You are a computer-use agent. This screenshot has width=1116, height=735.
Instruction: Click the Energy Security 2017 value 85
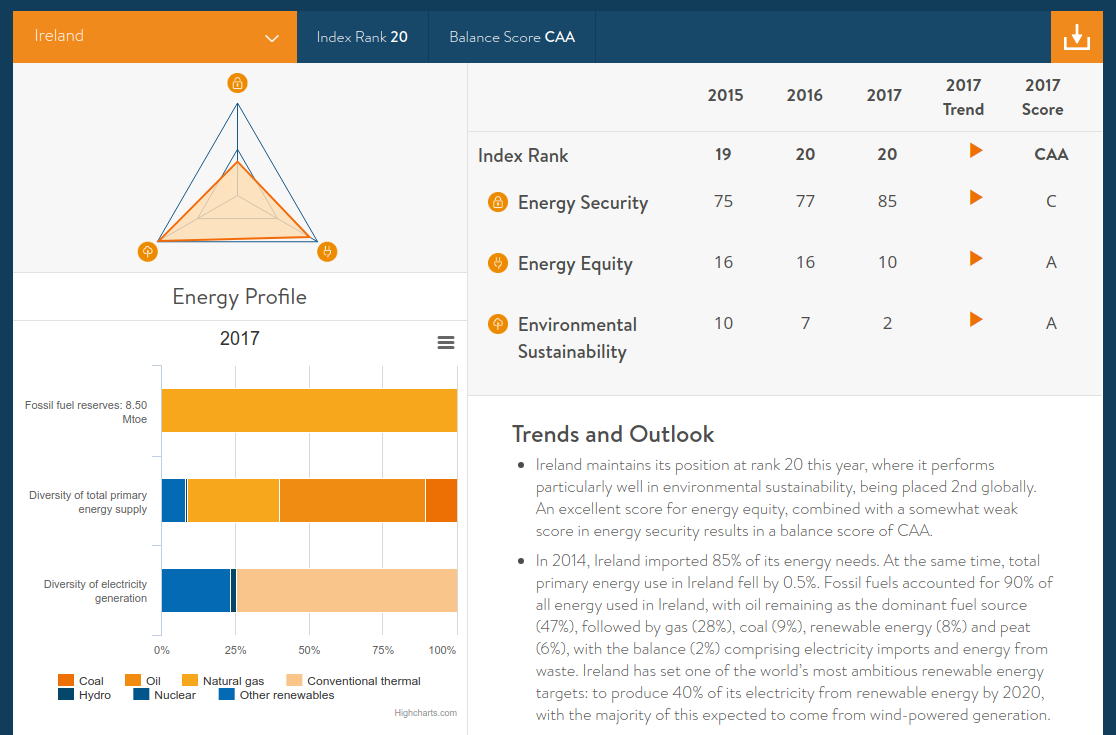pyautogui.click(x=887, y=201)
